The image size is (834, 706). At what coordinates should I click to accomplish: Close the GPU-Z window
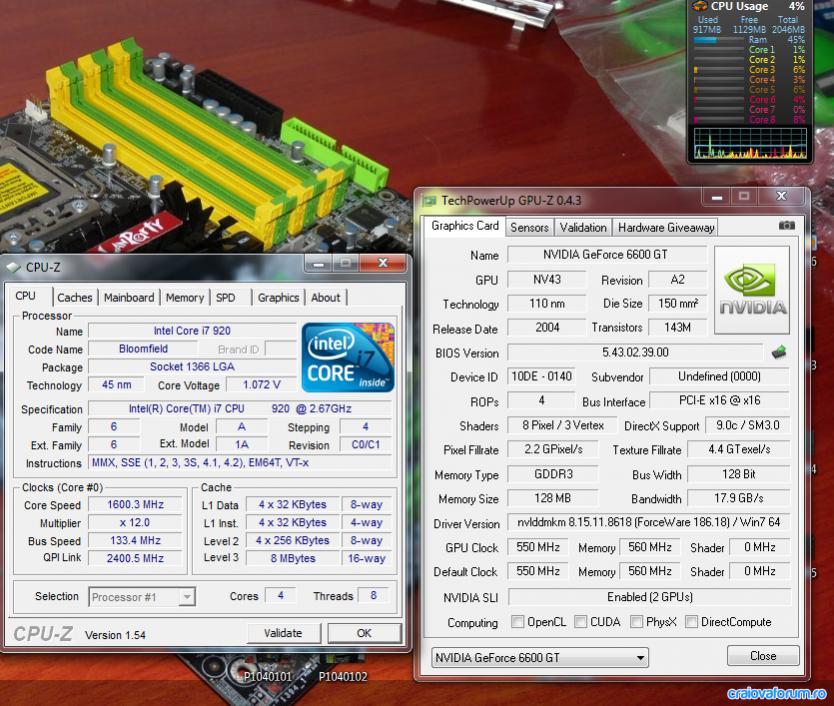click(781, 196)
